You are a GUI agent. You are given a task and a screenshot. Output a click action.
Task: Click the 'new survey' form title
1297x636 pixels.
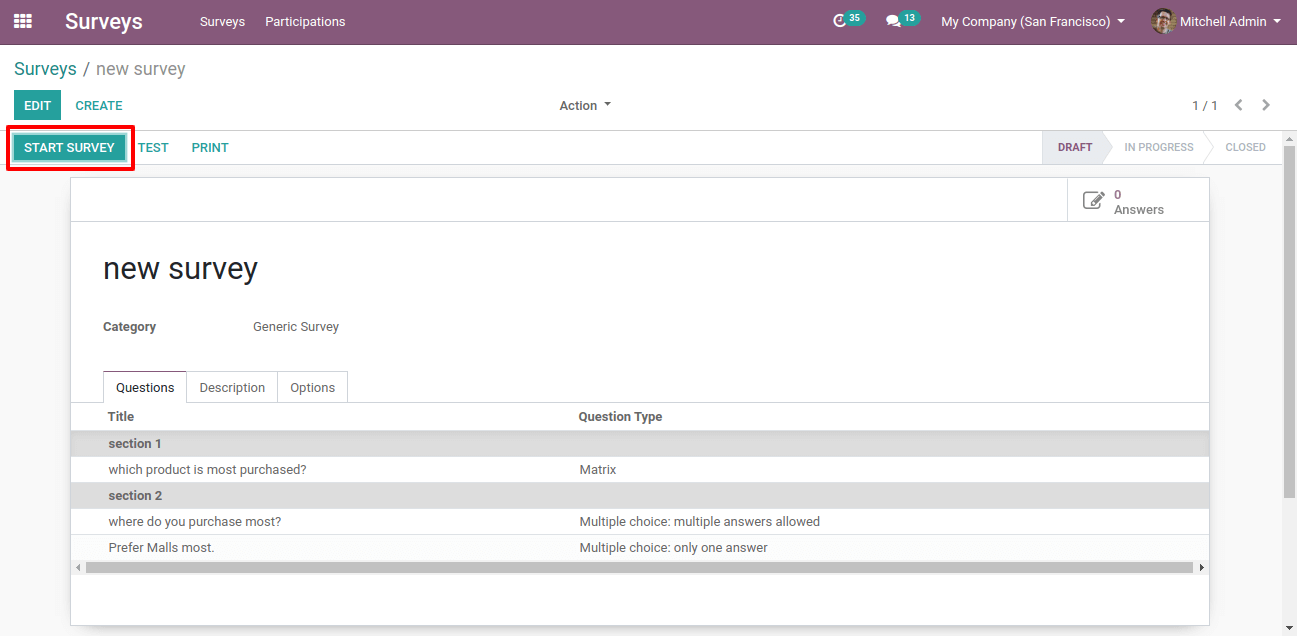pyautogui.click(x=180, y=268)
